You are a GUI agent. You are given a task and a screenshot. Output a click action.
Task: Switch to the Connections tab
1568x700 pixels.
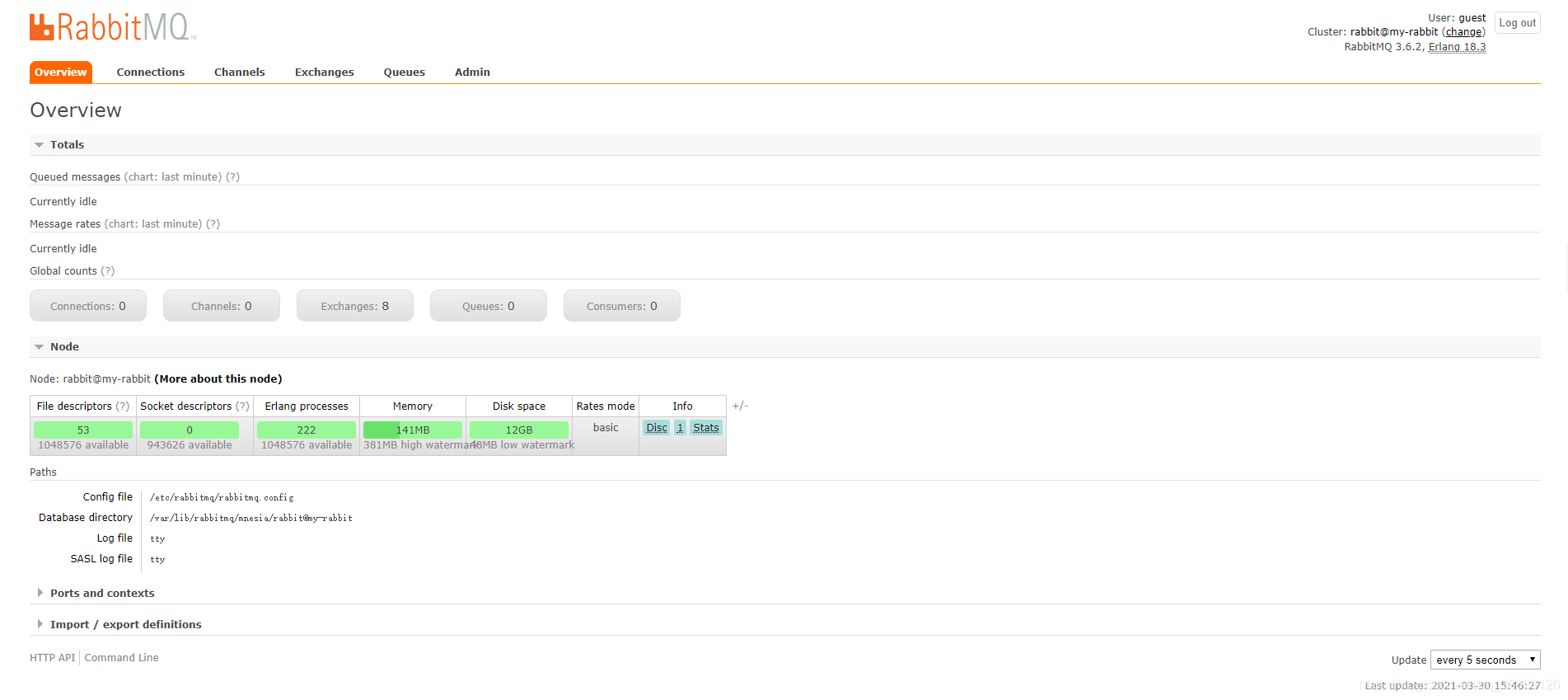pyautogui.click(x=151, y=73)
